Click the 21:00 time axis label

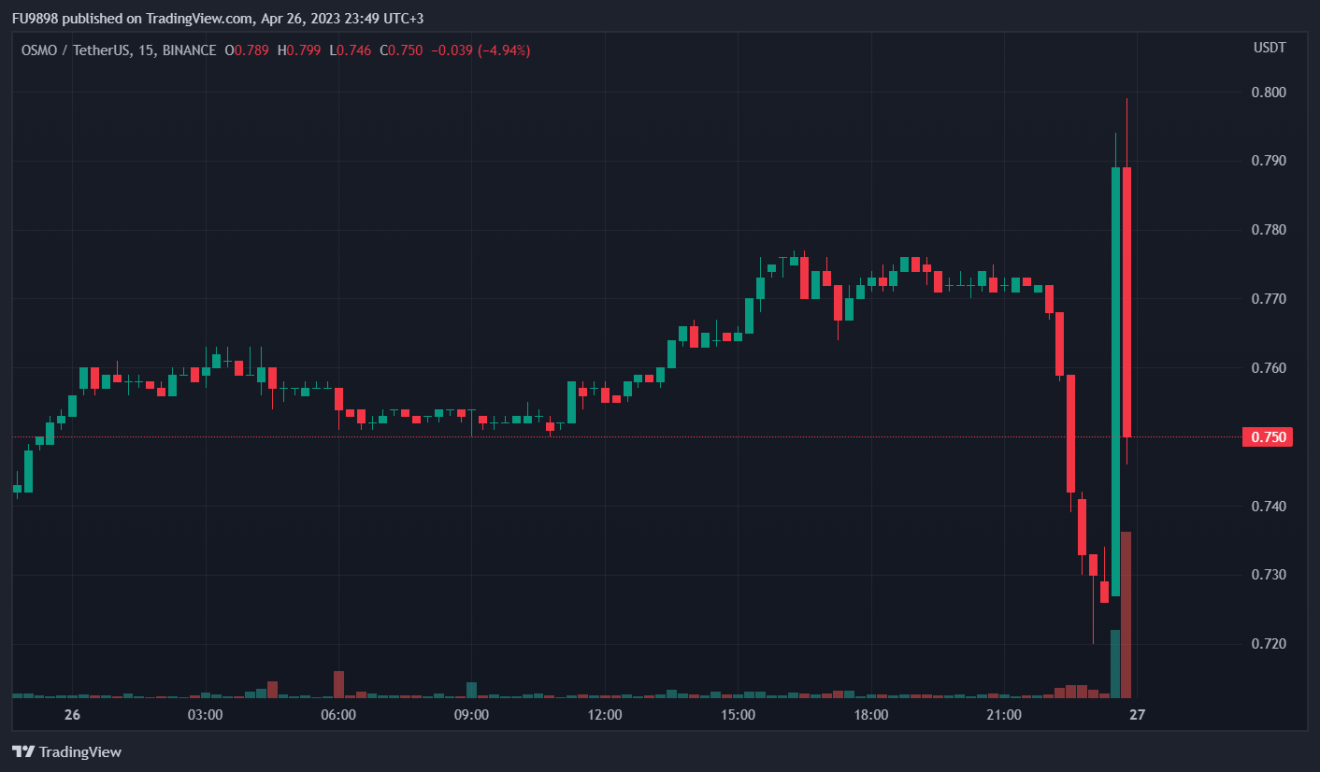(1003, 715)
